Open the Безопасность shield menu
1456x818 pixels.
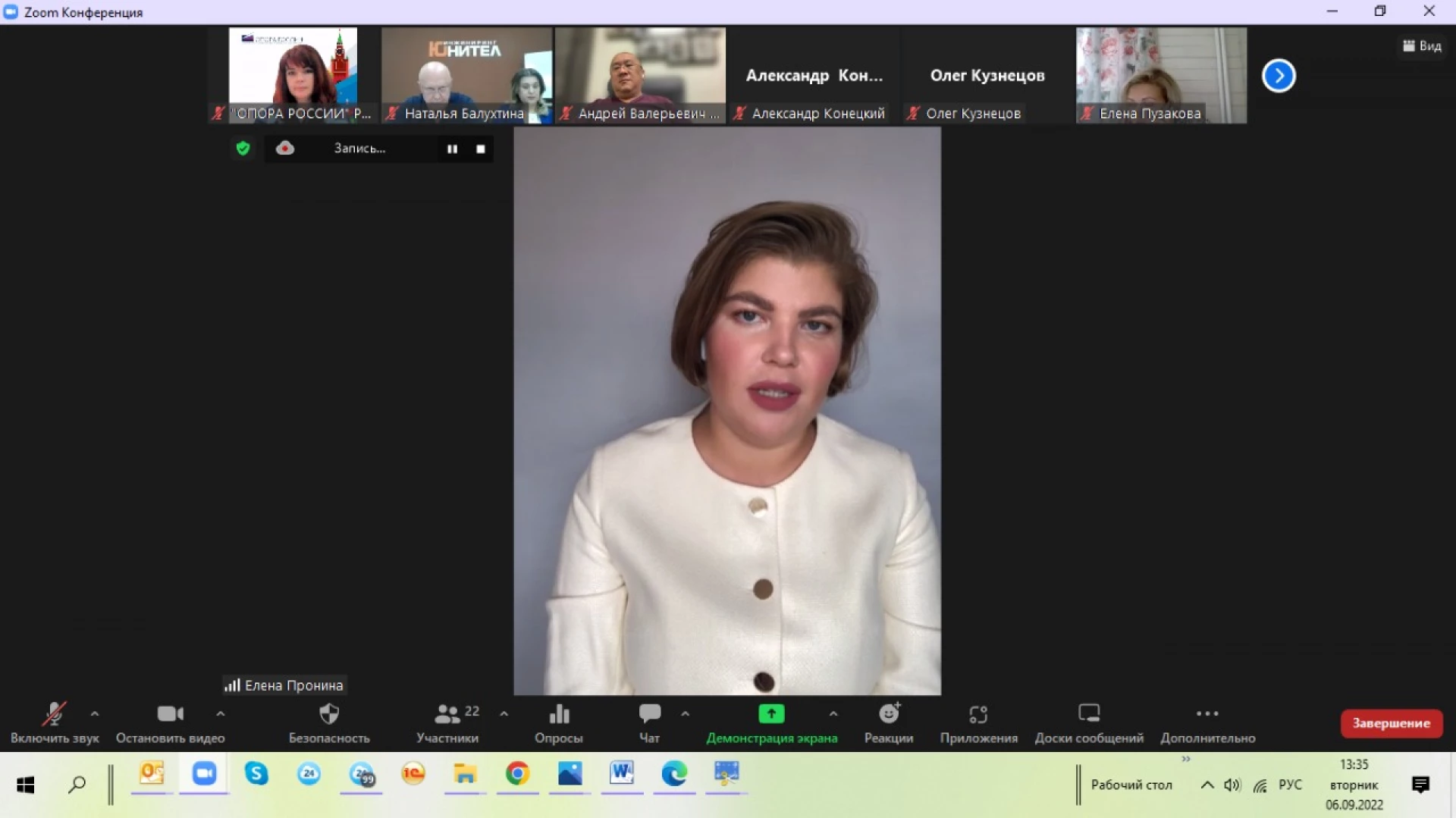[x=329, y=723]
